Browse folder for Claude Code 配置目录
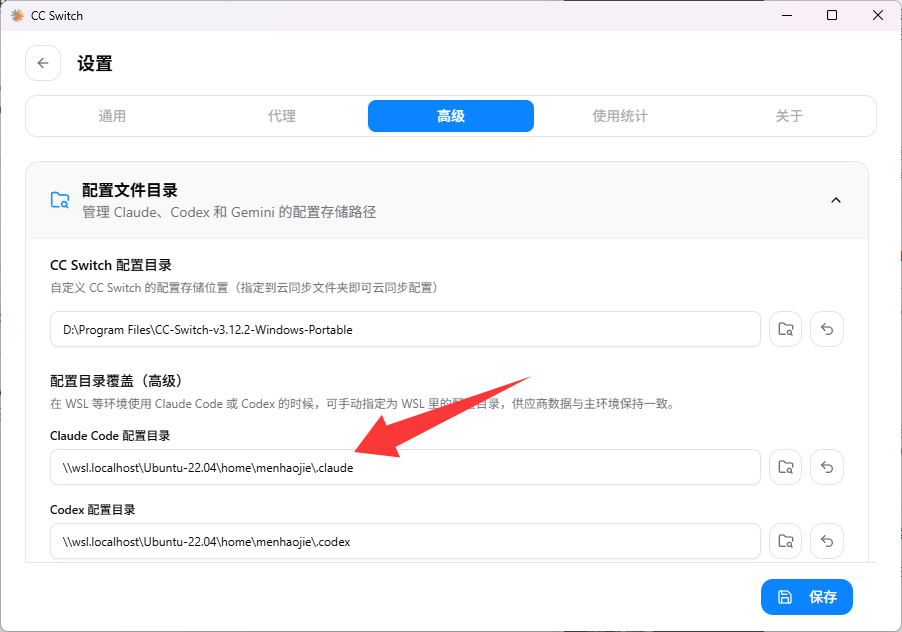This screenshot has height=632, width=902. tap(786, 467)
